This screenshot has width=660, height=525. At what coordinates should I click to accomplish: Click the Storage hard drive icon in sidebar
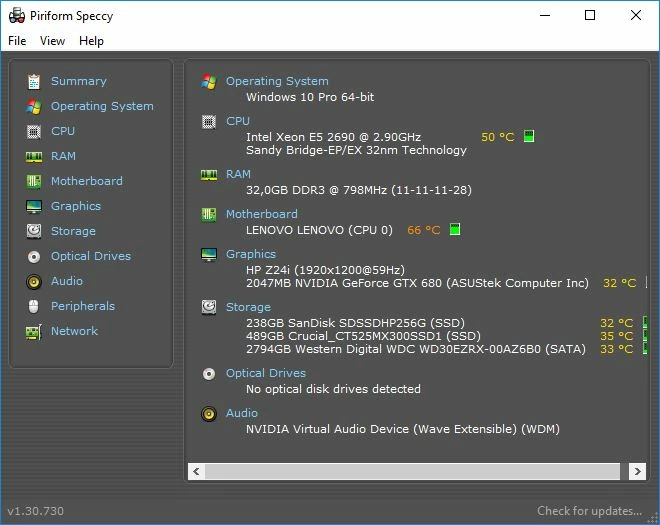[34, 231]
